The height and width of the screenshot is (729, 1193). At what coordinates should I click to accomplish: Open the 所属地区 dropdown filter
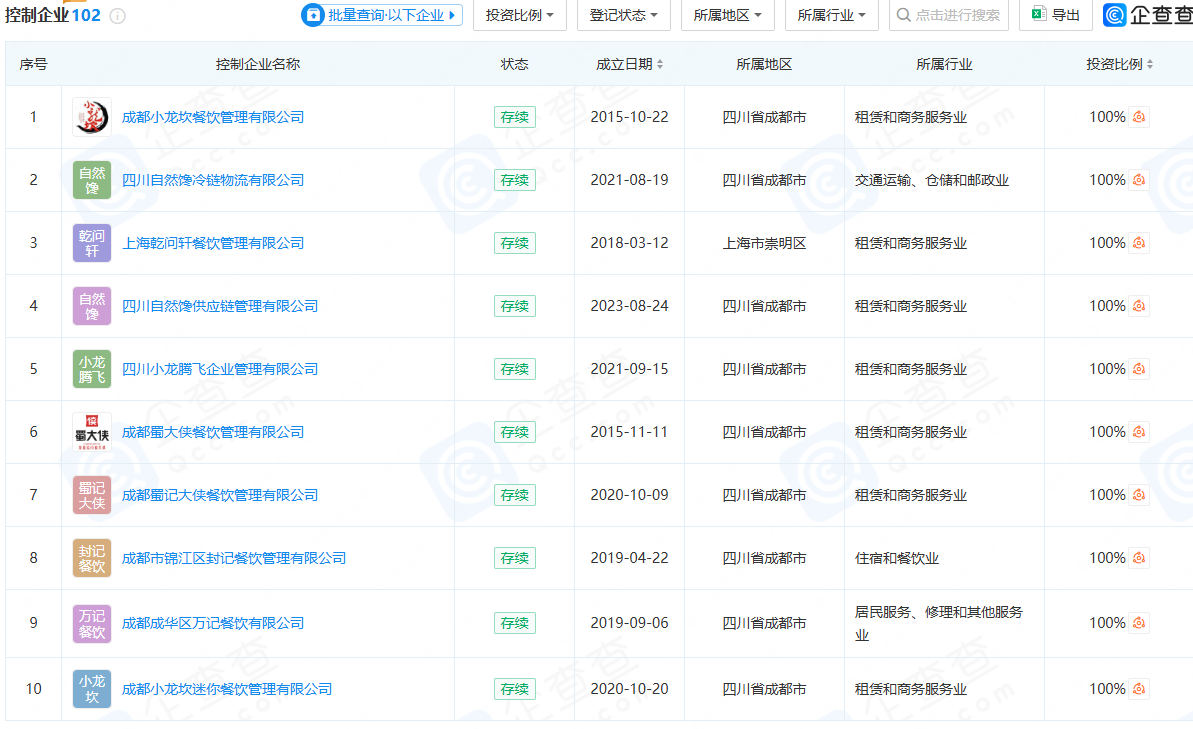click(x=728, y=15)
